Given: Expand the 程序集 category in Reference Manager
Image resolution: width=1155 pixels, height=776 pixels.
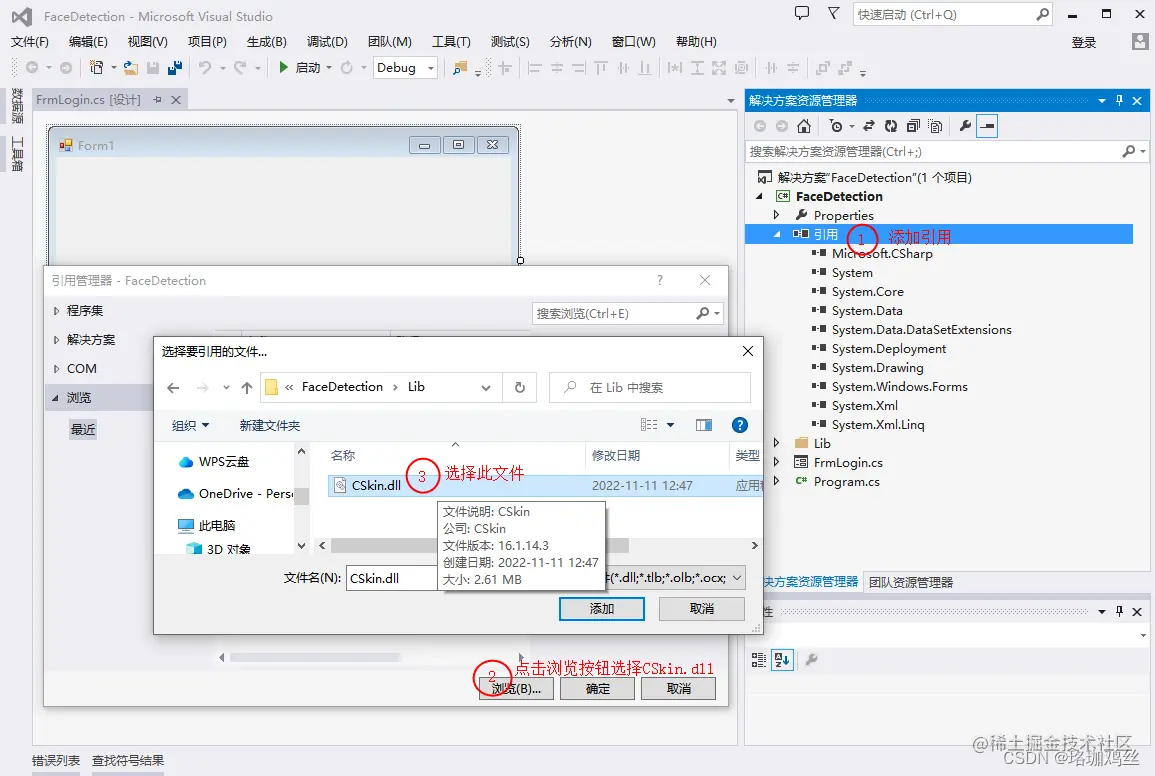Looking at the screenshot, I should (56, 311).
